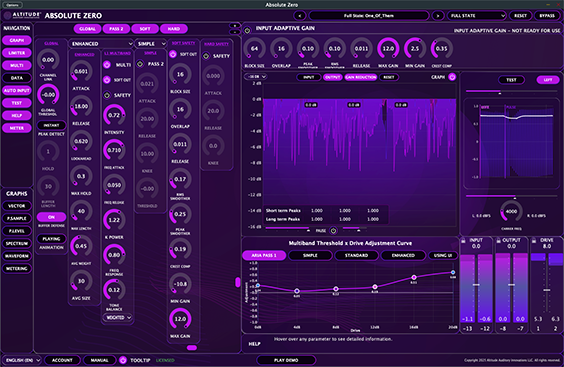The image size is (564, 367).
Task: Open the ENHANCED mode dropdown
Action: coord(101,44)
